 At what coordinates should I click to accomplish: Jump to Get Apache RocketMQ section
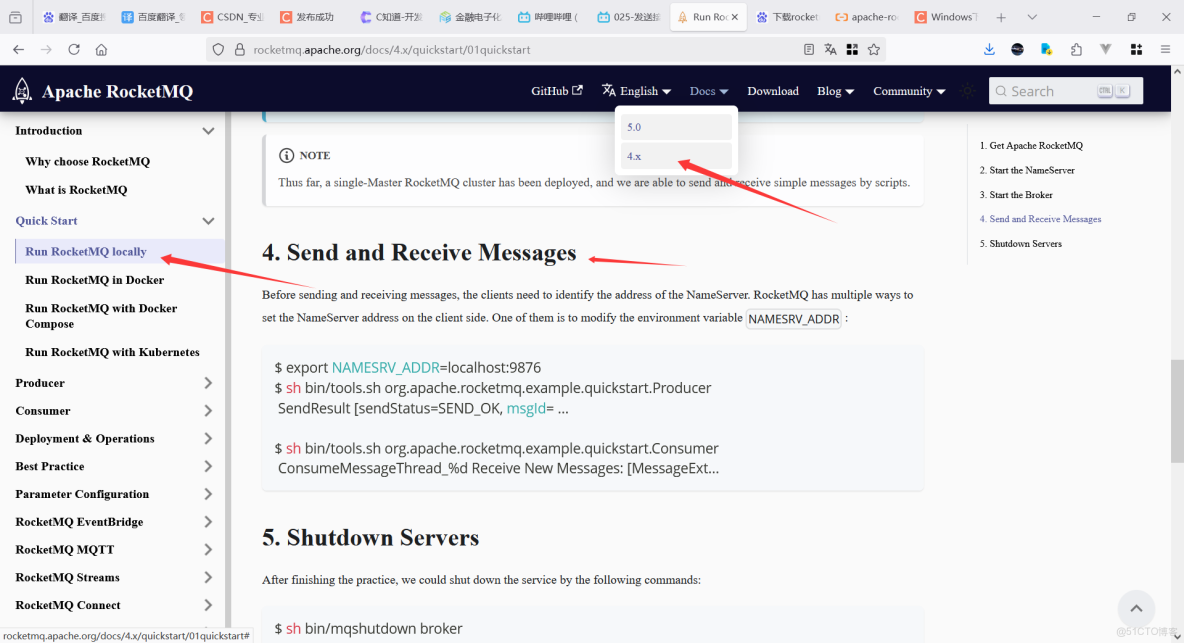[x=1031, y=146]
